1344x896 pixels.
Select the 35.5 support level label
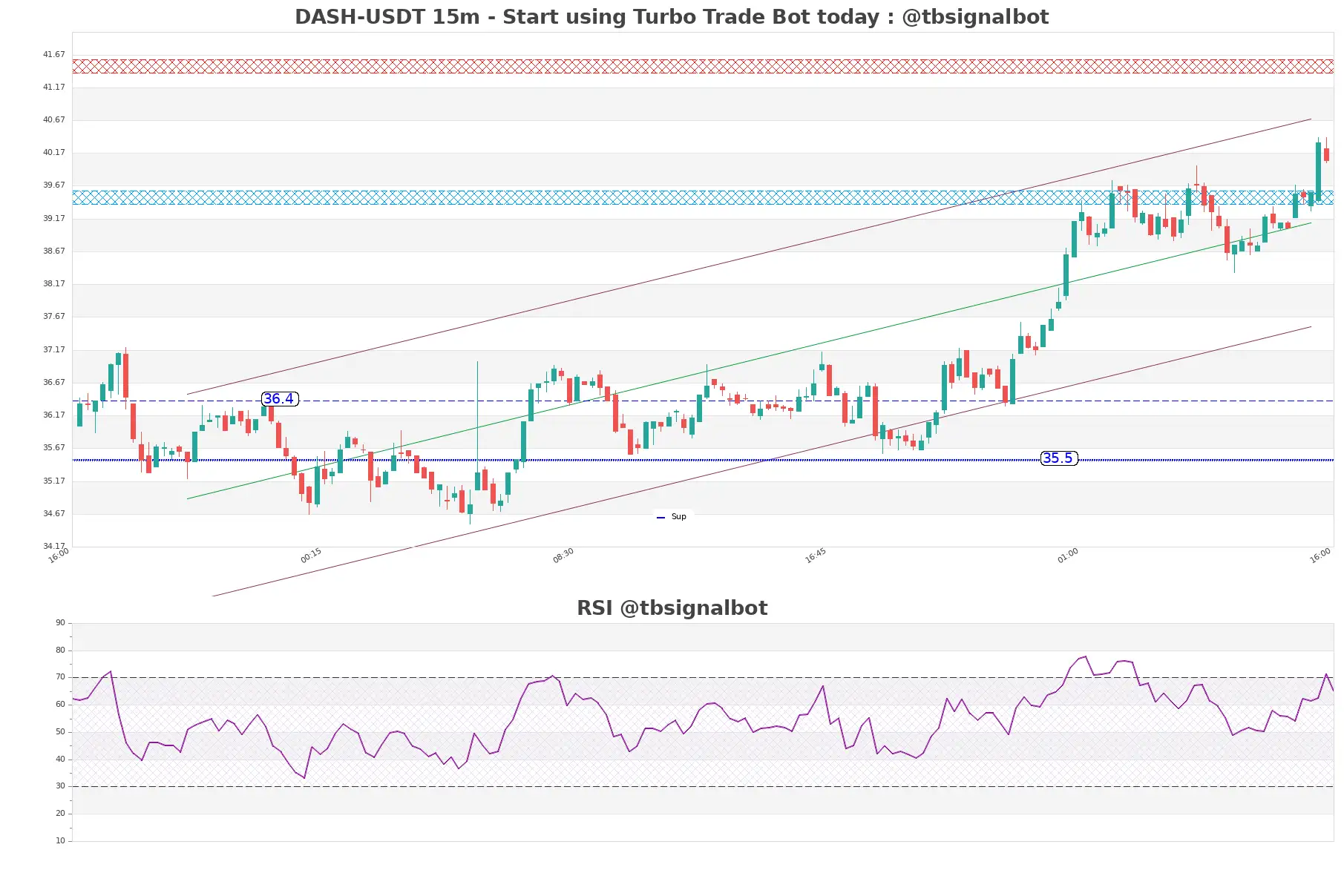click(1059, 458)
